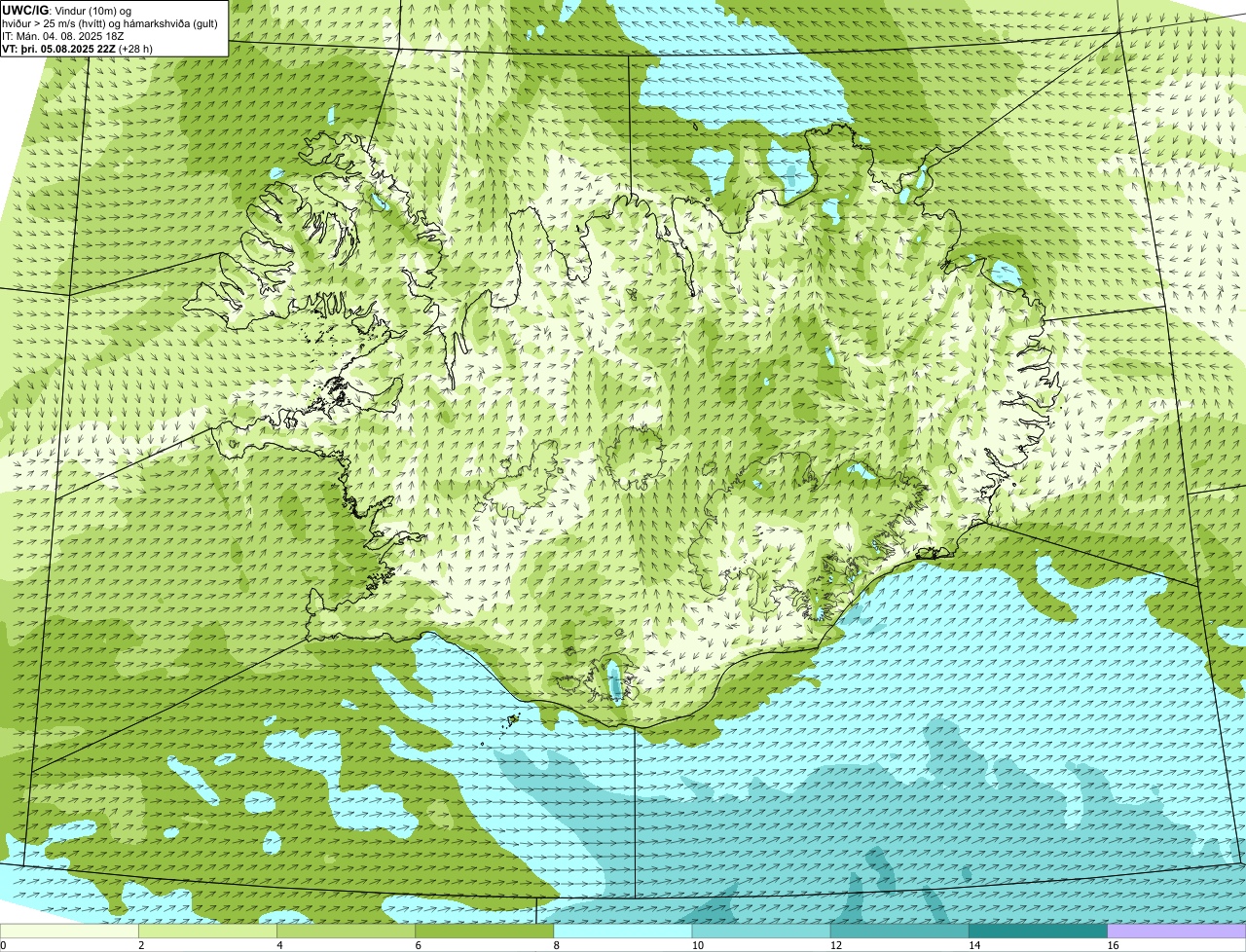Screen dimensions: 1246x952
Task: Click the 12–14 m/s medium teal legend swatch
Action: pos(899,931)
